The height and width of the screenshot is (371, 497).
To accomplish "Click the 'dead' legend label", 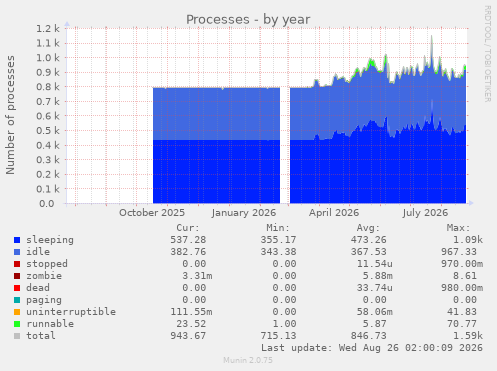I will [38, 288].
